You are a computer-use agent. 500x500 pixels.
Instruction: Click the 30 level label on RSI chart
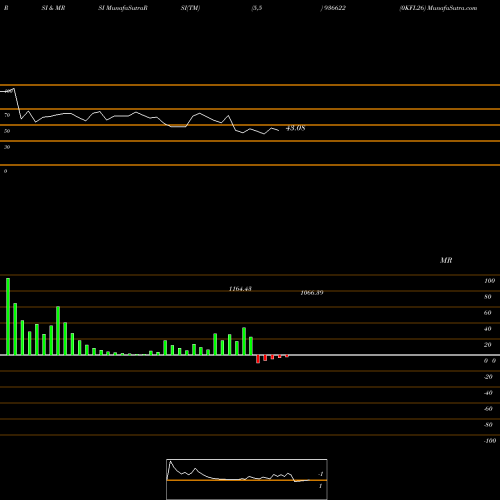pos(7,147)
